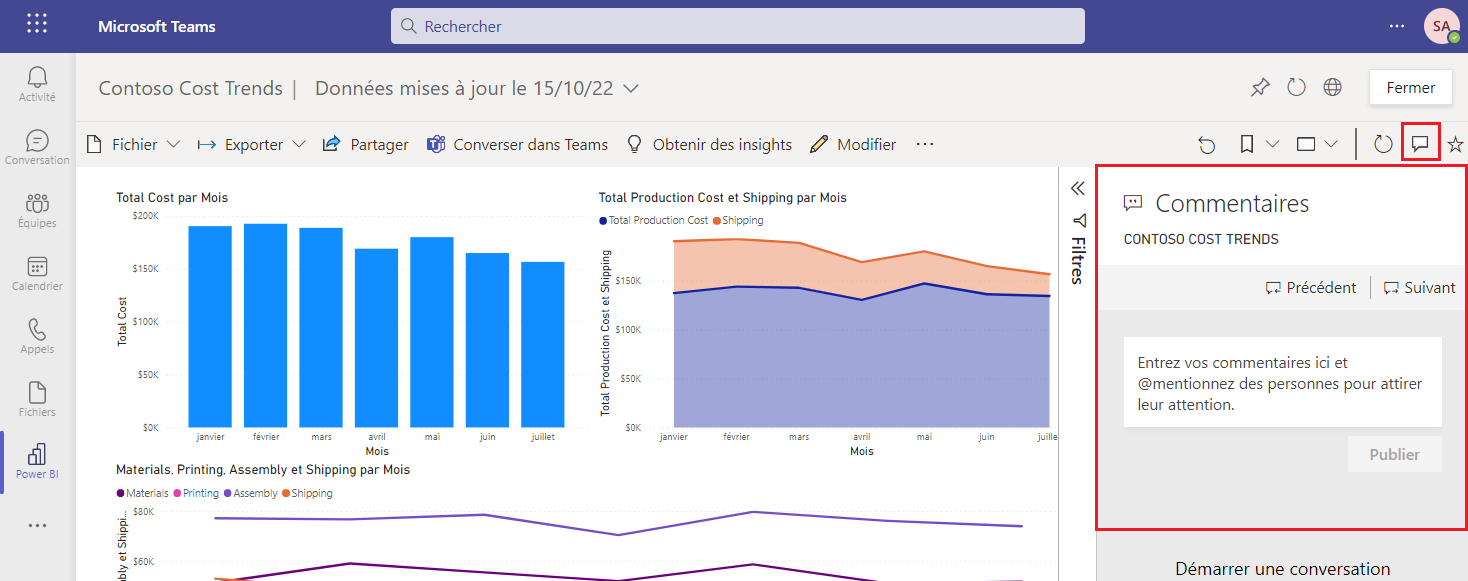Focus the Rechercher search box
The height and width of the screenshot is (581, 1468).
[738, 26]
